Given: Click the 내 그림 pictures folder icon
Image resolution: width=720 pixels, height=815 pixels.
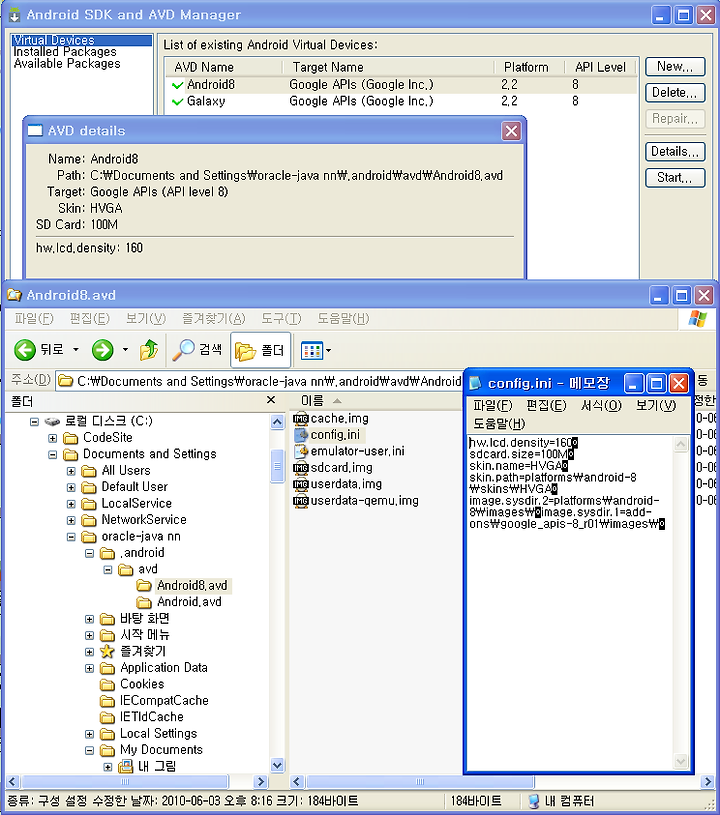Looking at the screenshot, I should (x=125, y=766).
